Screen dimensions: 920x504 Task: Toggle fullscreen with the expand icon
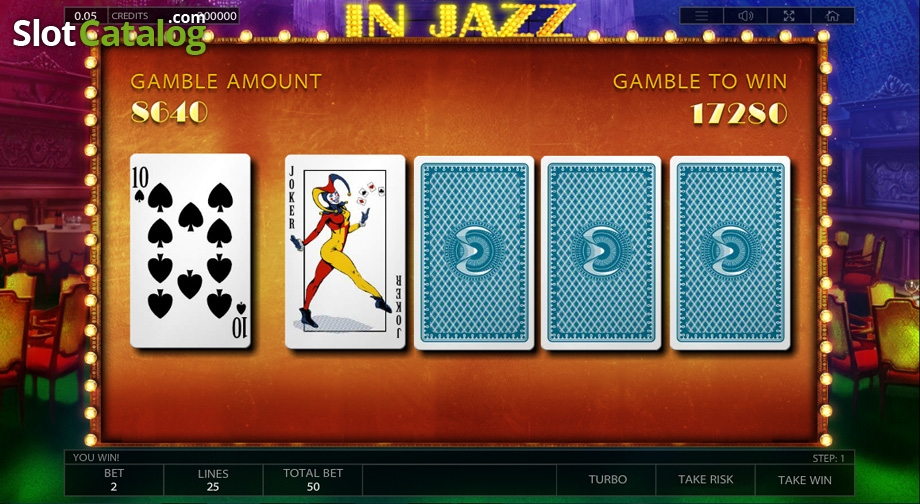[789, 16]
